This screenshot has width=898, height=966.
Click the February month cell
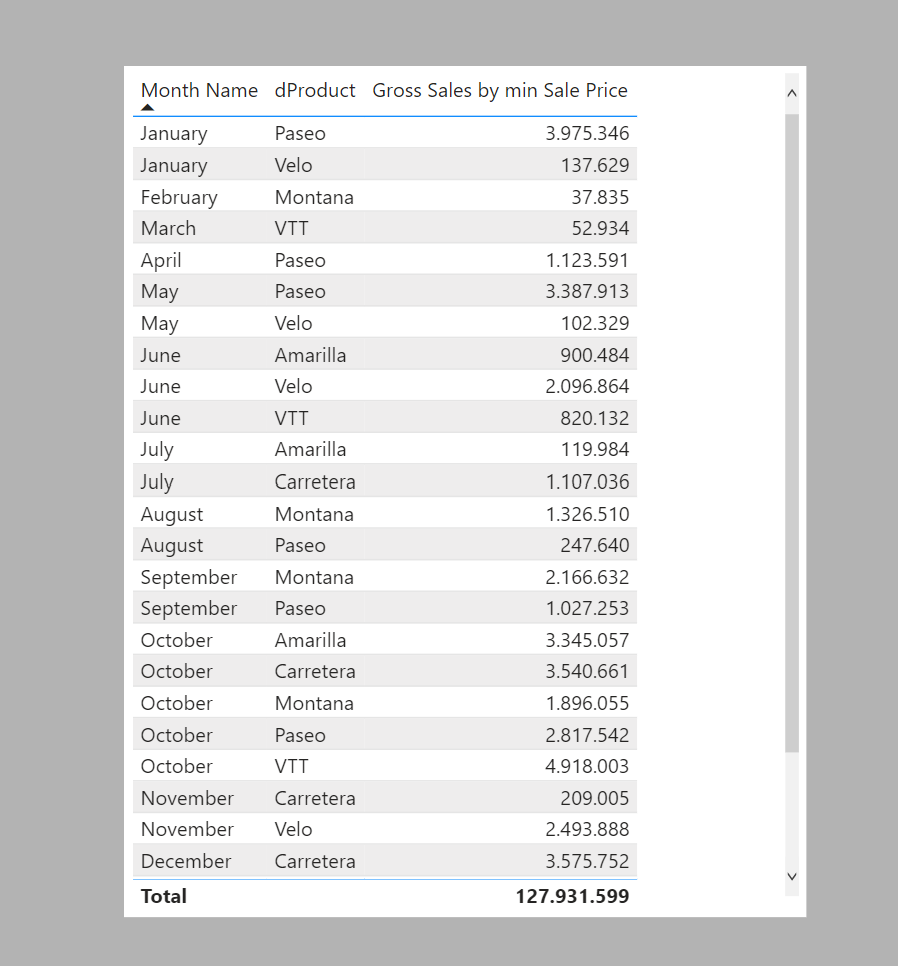[179, 197]
